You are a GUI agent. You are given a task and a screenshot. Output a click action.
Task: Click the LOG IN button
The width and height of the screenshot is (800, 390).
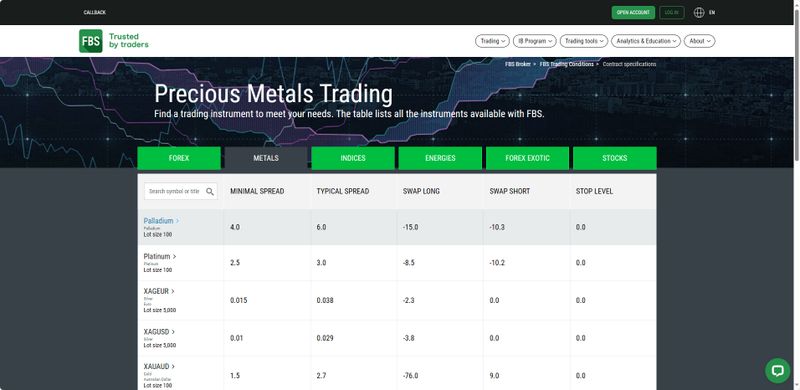[x=671, y=13]
